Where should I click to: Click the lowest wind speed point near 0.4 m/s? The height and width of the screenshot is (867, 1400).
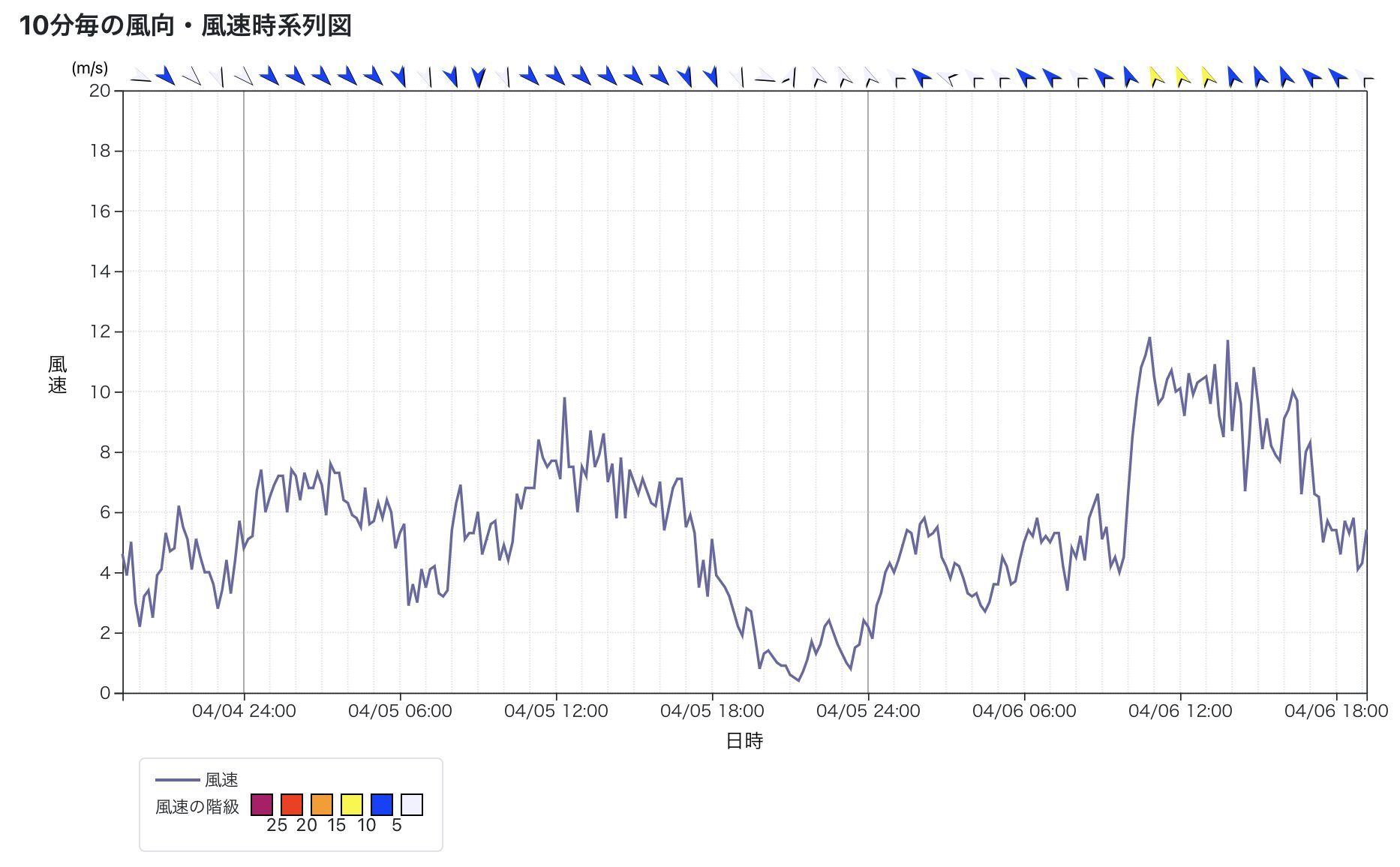tap(799, 681)
